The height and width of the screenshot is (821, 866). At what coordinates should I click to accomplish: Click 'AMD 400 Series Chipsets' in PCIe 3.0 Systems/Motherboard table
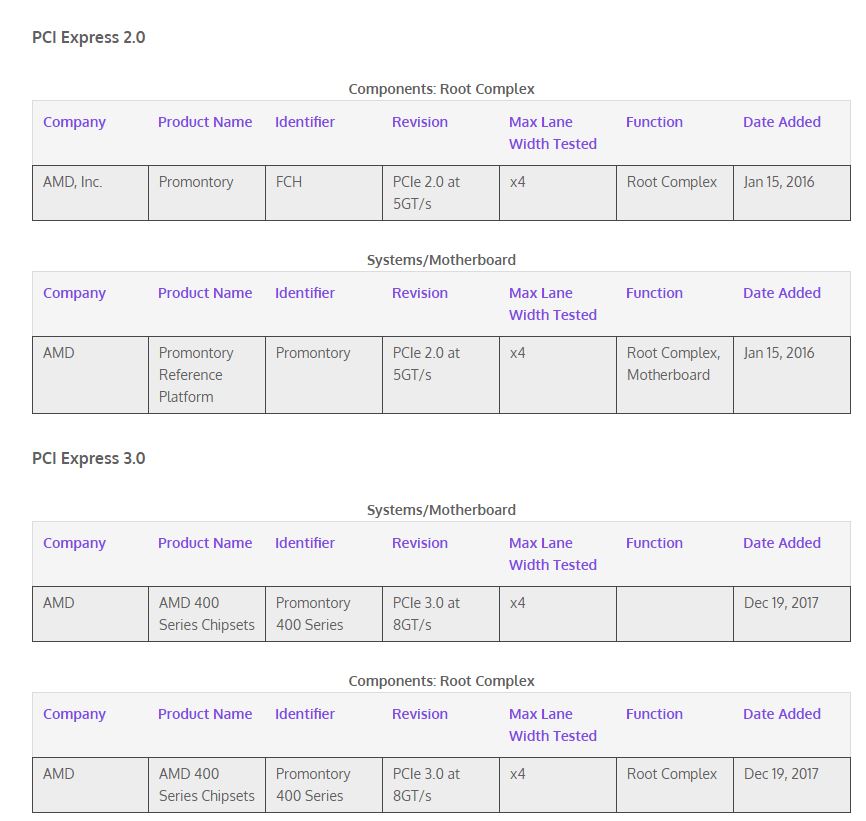click(x=207, y=614)
